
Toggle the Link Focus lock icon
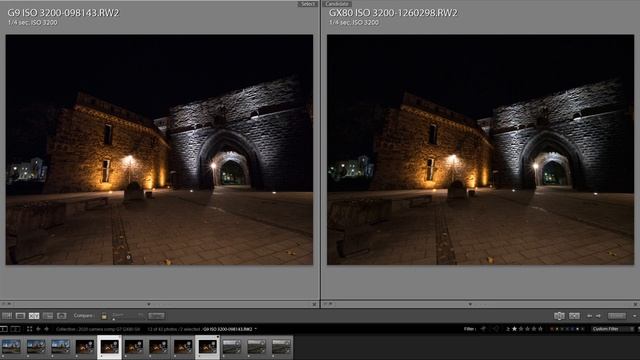point(104,316)
